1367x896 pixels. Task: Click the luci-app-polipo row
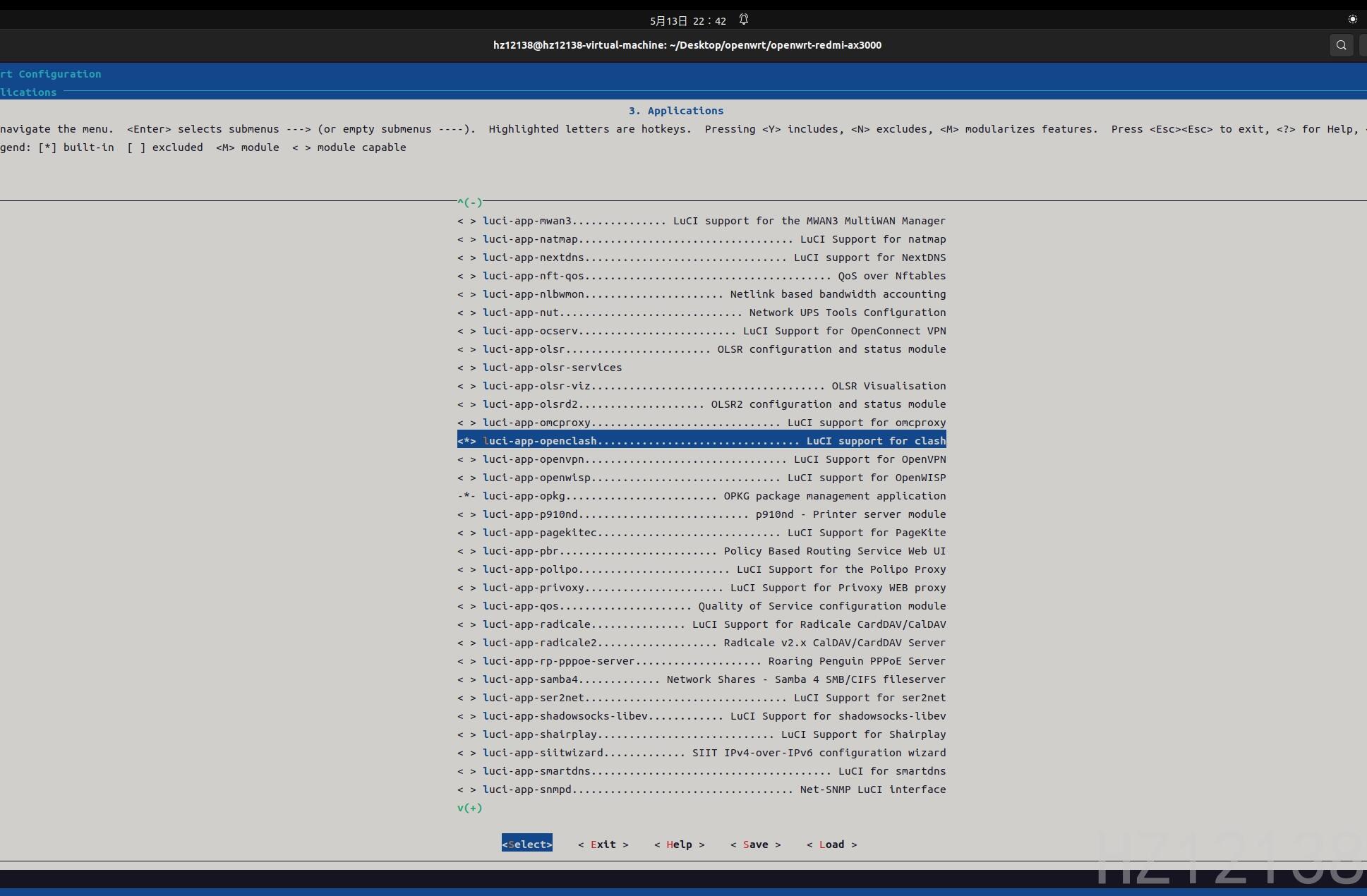pyautogui.click(x=701, y=569)
